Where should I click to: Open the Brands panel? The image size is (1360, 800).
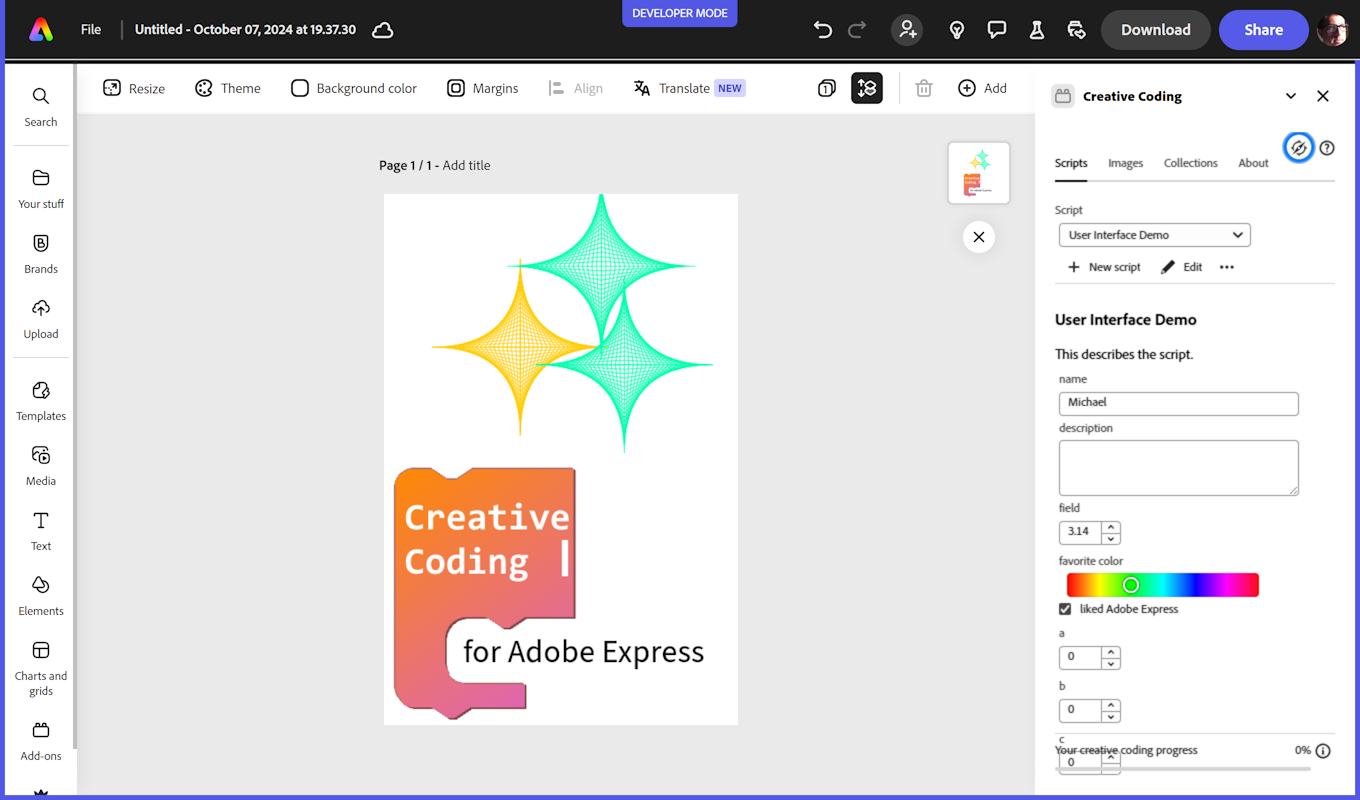click(41, 254)
